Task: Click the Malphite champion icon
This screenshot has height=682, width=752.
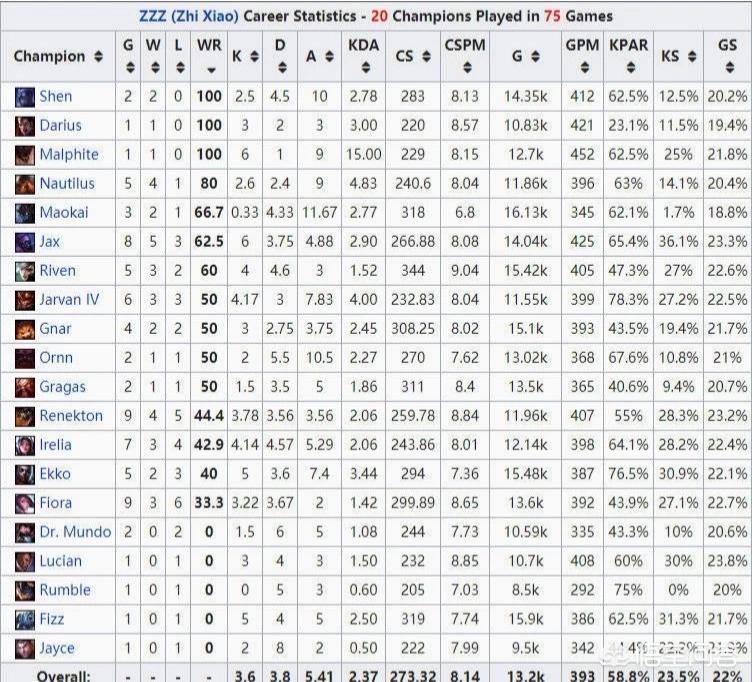Action: click(x=25, y=155)
